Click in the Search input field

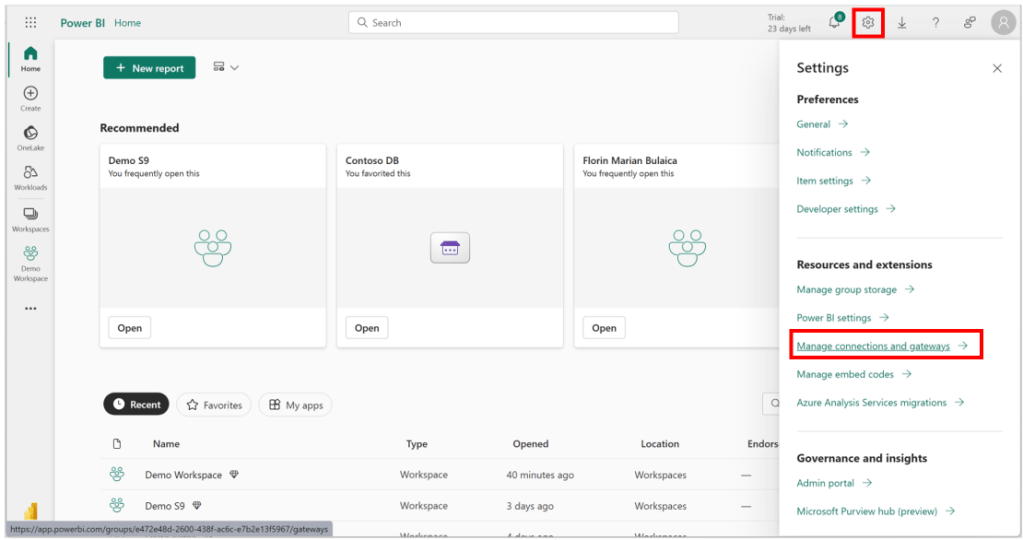tap(513, 23)
